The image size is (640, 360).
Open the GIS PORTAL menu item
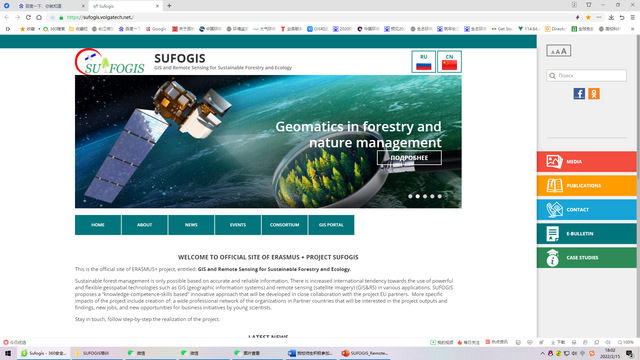coord(331,225)
